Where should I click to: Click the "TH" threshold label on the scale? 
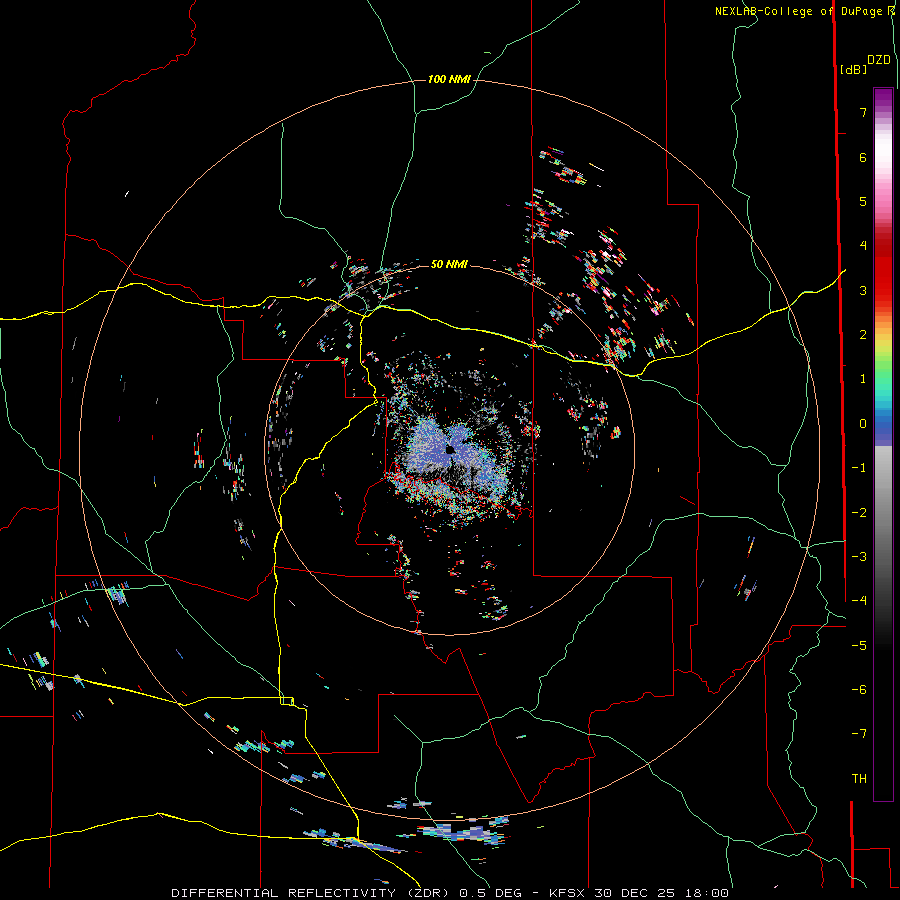(x=859, y=779)
